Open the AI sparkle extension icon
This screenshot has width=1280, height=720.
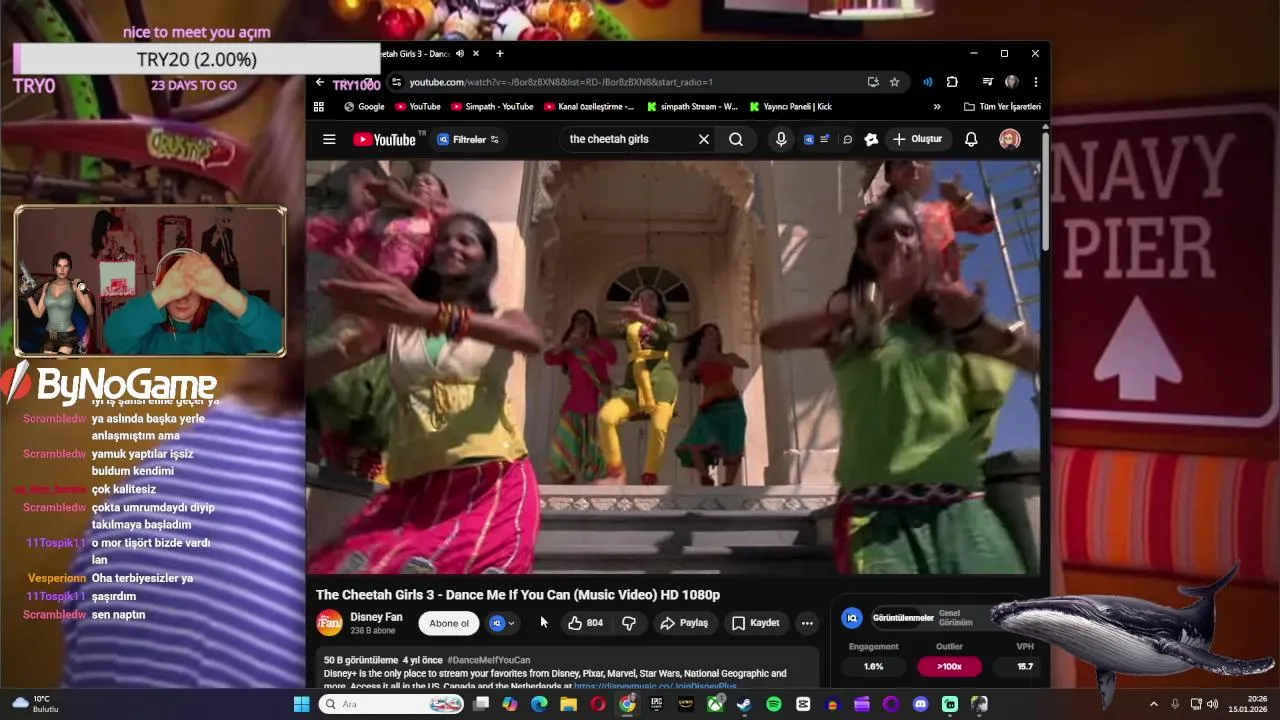coord(871,139)
